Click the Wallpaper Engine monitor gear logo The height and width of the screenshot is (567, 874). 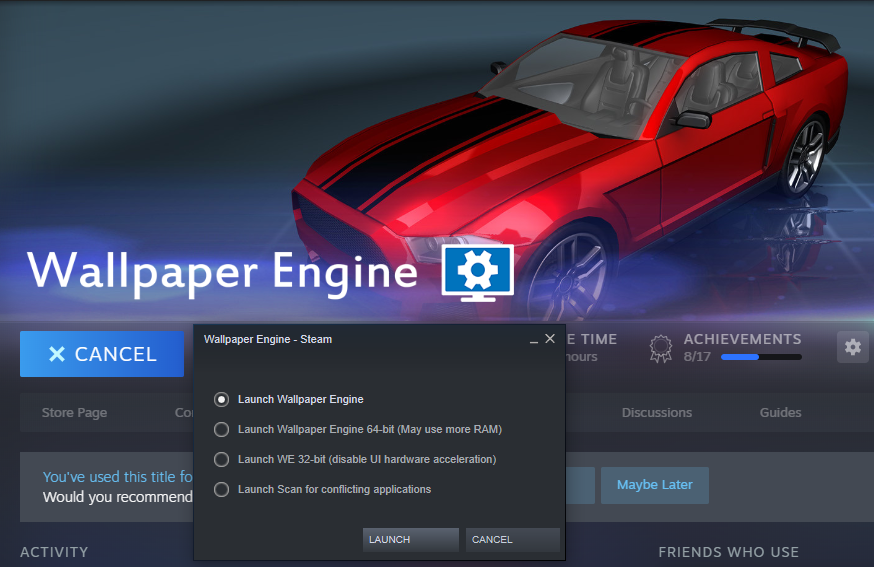[x=478, y=272]
